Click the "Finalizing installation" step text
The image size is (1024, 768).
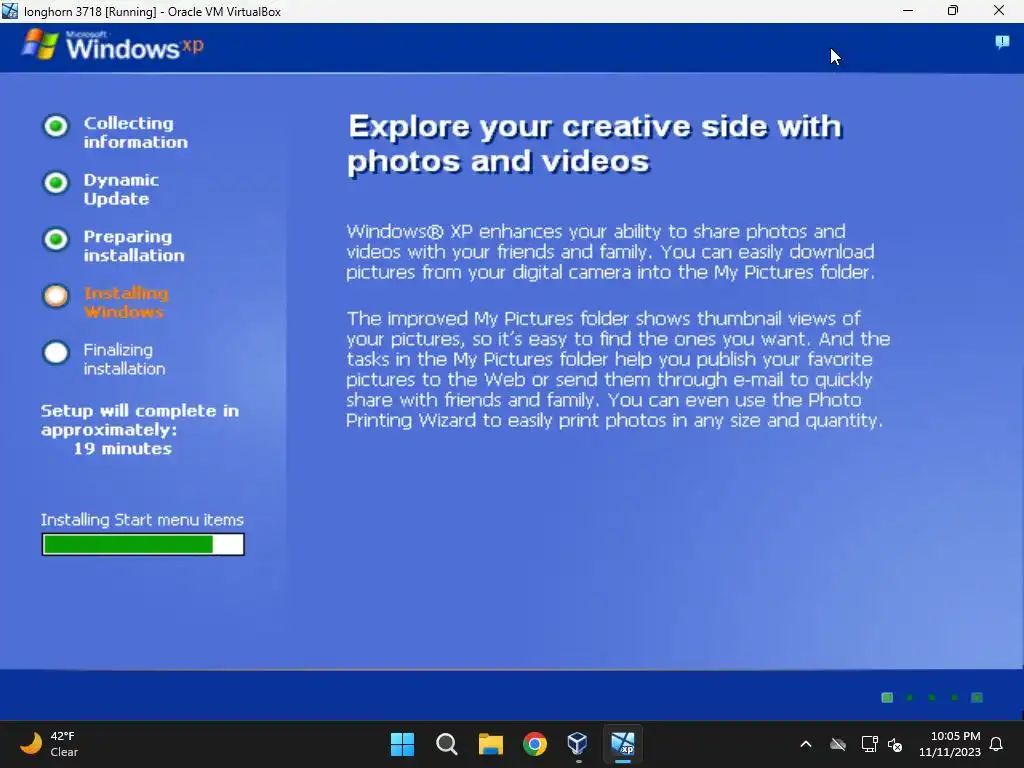point(124,359)
